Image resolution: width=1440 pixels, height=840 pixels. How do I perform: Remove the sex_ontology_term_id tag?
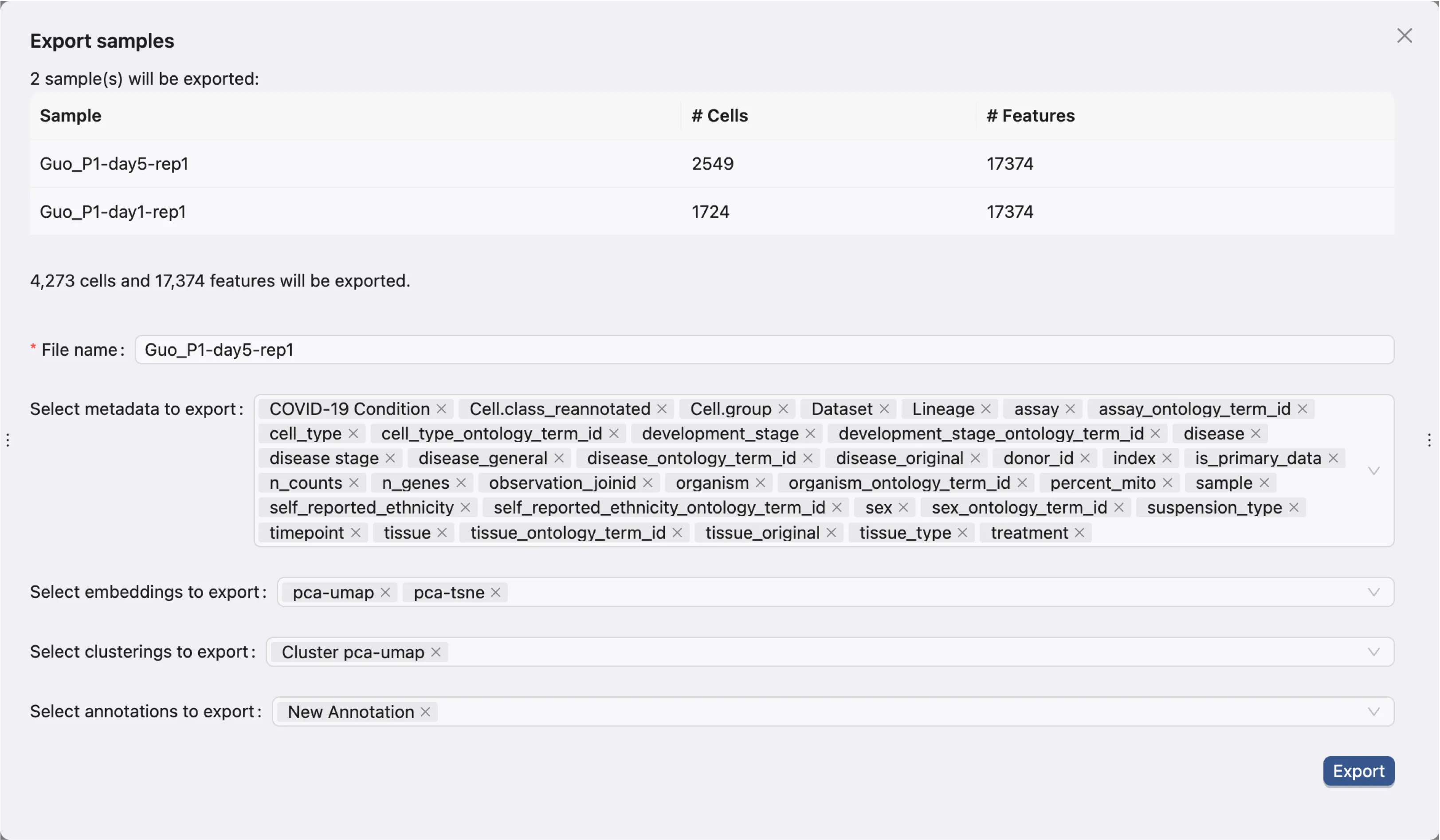click(x=1119, y=507)
